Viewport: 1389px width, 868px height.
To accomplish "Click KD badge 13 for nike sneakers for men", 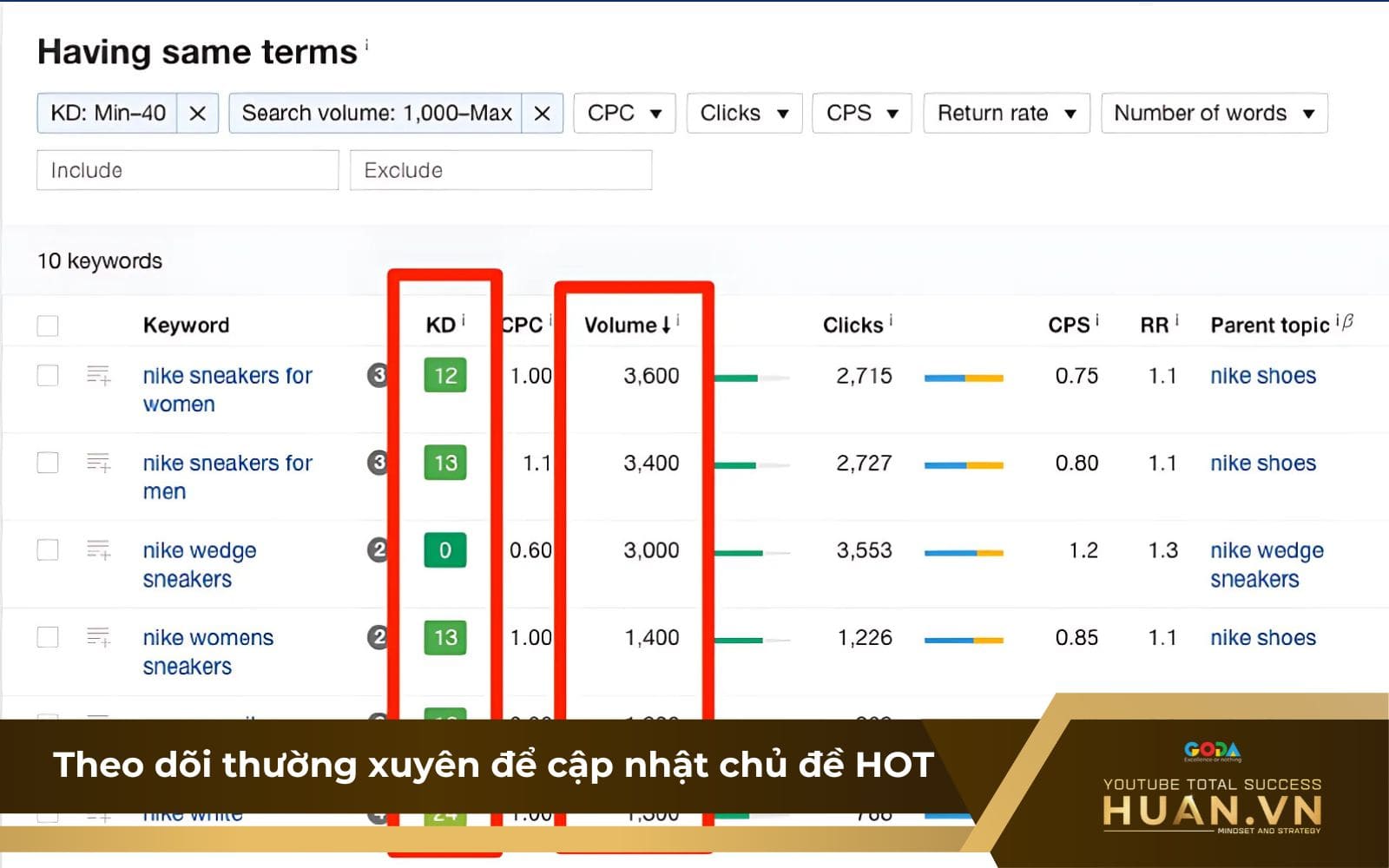I will click(445, 463).
